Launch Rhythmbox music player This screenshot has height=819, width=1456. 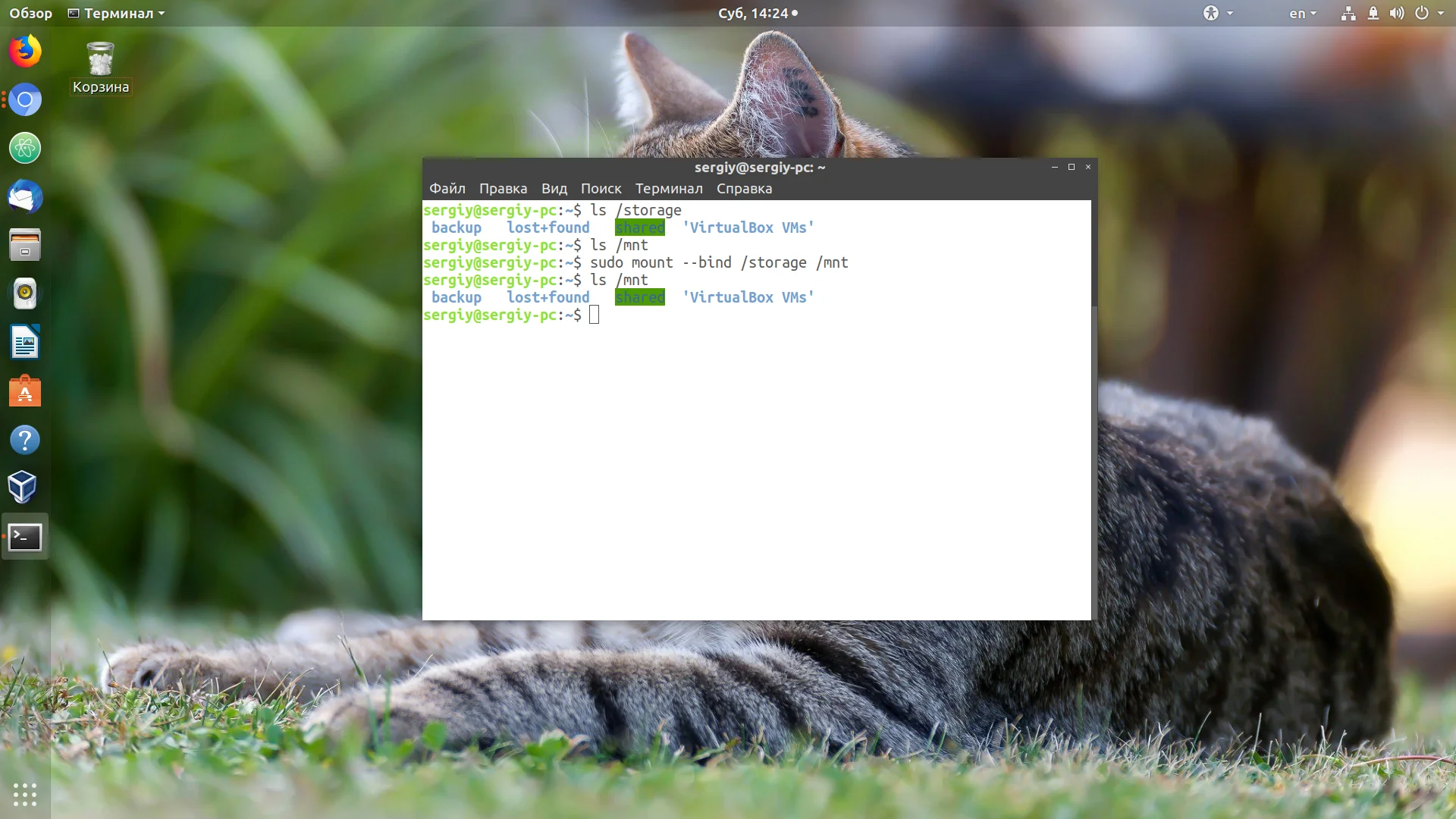click(25, 293)
